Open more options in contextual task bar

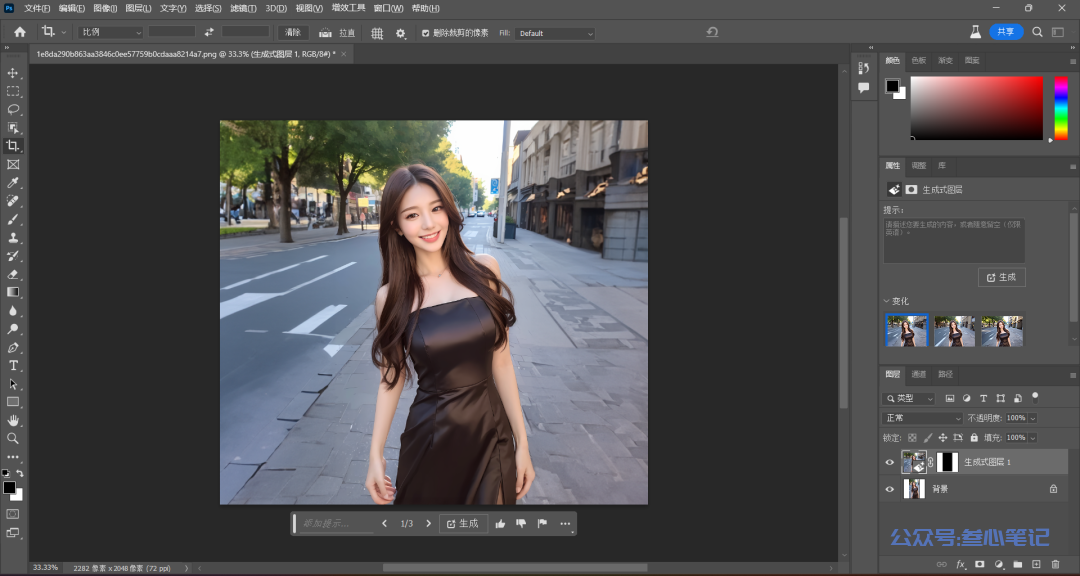coord(565,524)
